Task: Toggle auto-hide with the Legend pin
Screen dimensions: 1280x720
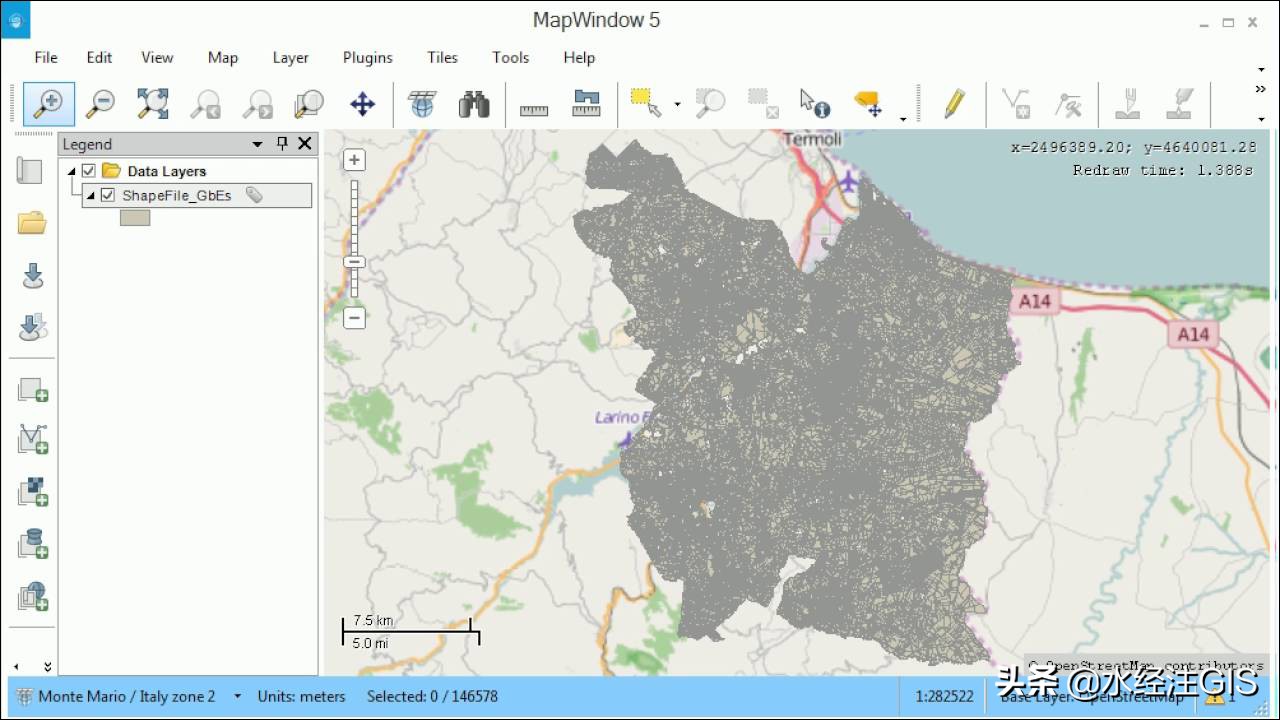Action: tap(282, 144)
